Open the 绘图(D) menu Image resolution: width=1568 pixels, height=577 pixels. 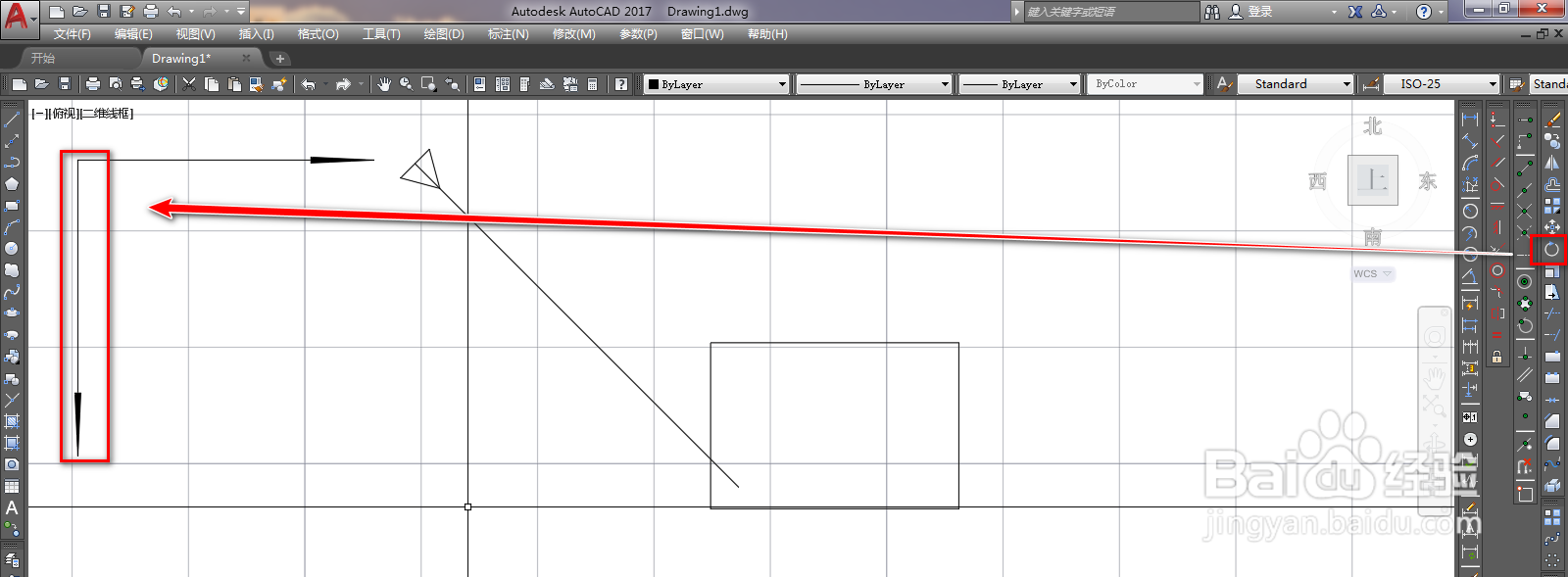pyautogui.click(x=444, y=34)
